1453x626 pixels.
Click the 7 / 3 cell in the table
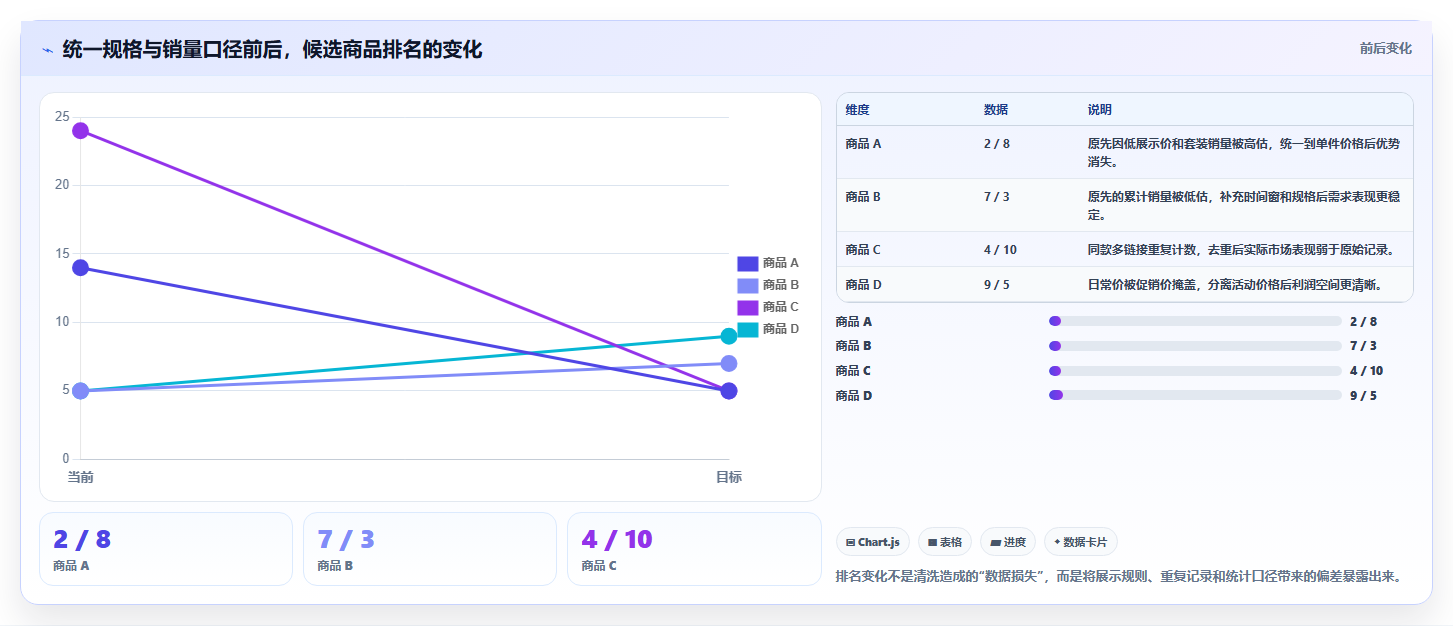click(997, 197)
